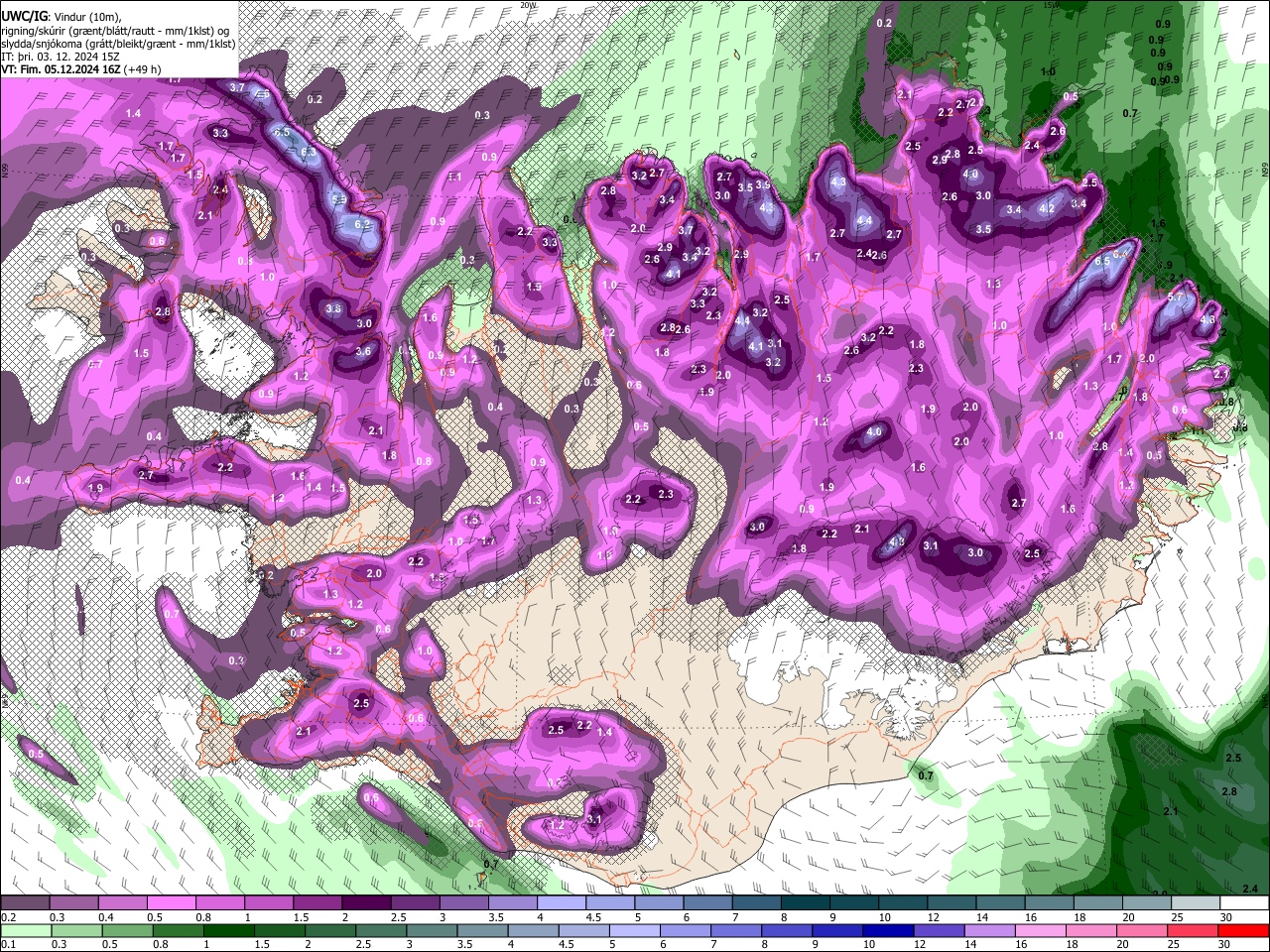Click the bold UWC/IG title text
The height and width of the screenshot is (952, 1270).
tap(24, 17)
